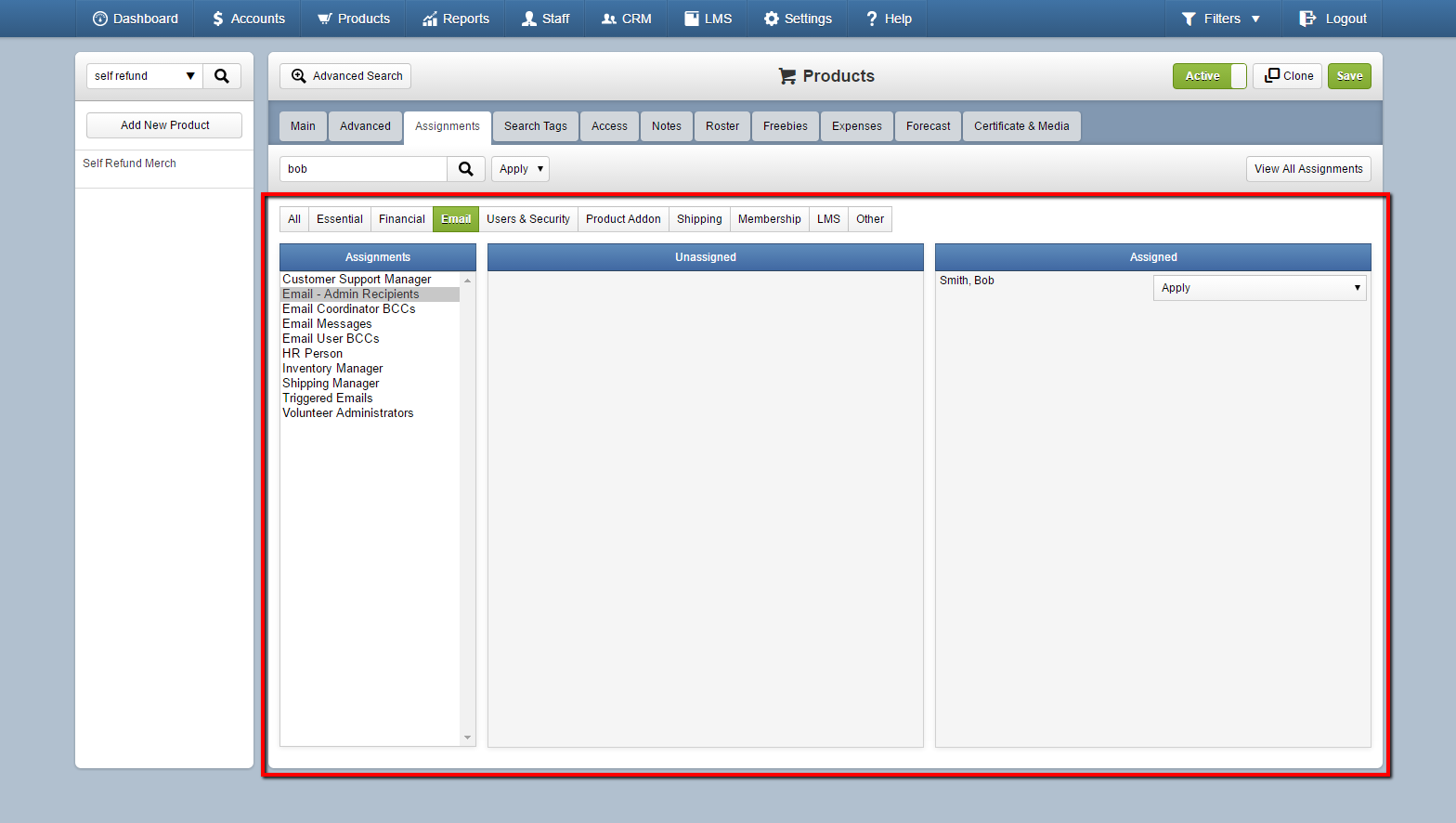
Task: Open the Apply dropdown next to Smith, Bob
Action: [1260, 288]
